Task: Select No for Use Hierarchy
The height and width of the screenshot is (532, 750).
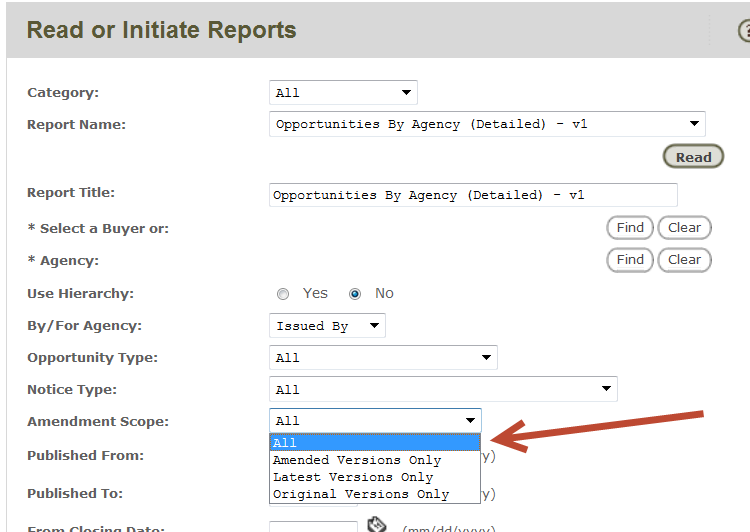Action: [355, 294]
